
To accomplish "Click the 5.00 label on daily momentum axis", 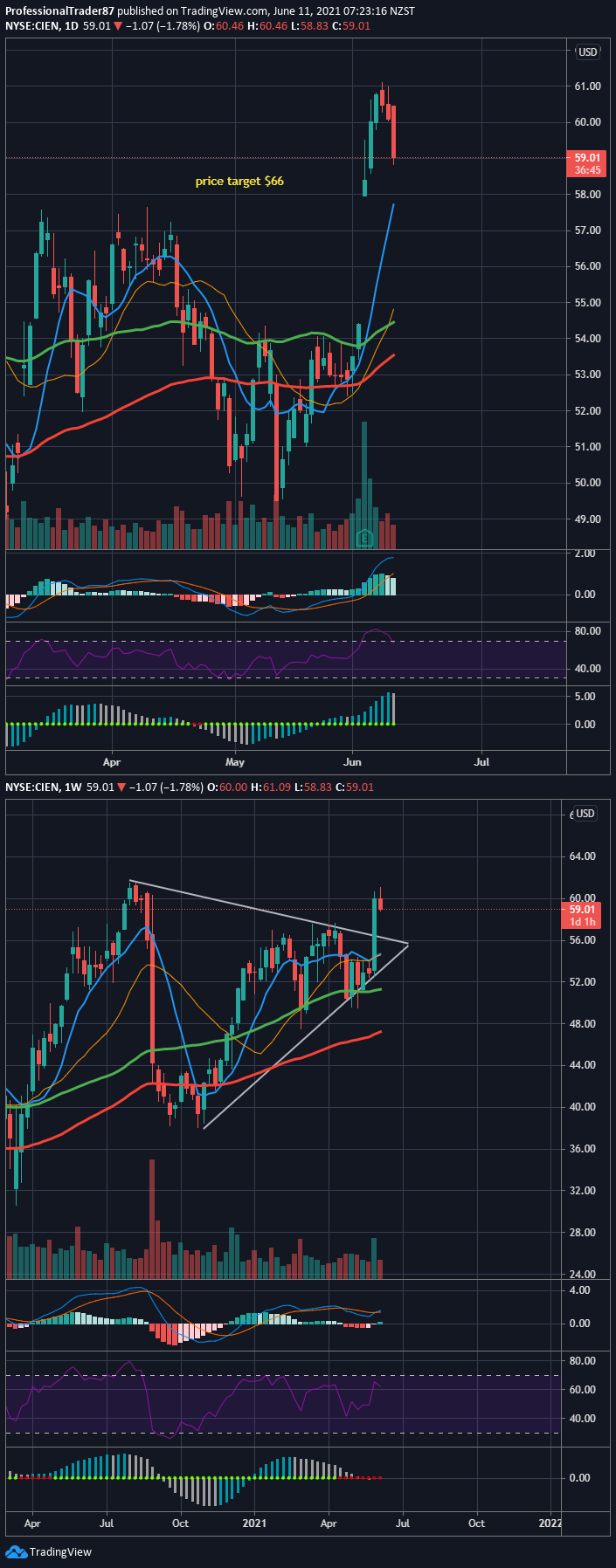I will coord(585,697).
